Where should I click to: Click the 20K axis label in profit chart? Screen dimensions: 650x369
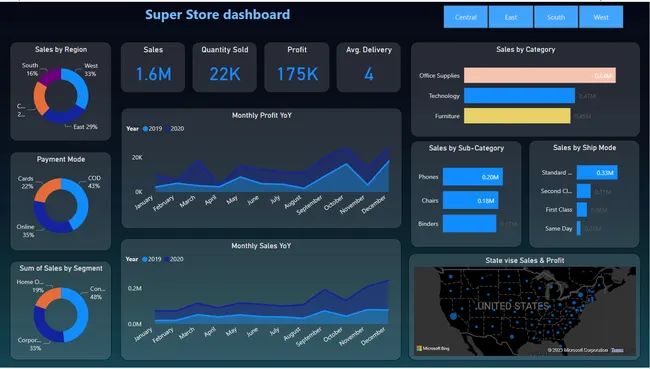(137, 158)
